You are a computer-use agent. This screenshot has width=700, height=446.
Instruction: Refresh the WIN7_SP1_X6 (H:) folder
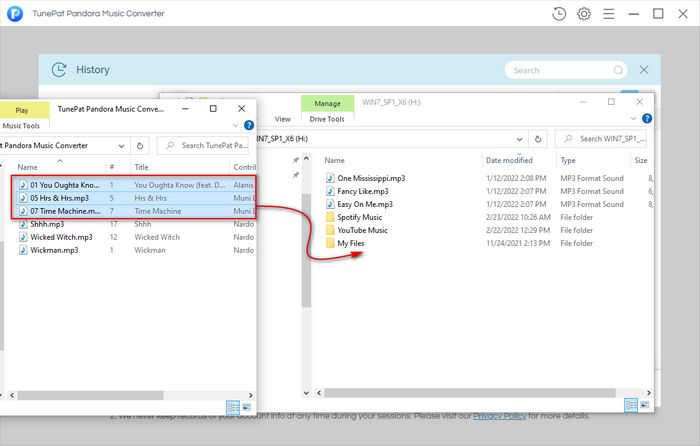(x=538, y=139)
